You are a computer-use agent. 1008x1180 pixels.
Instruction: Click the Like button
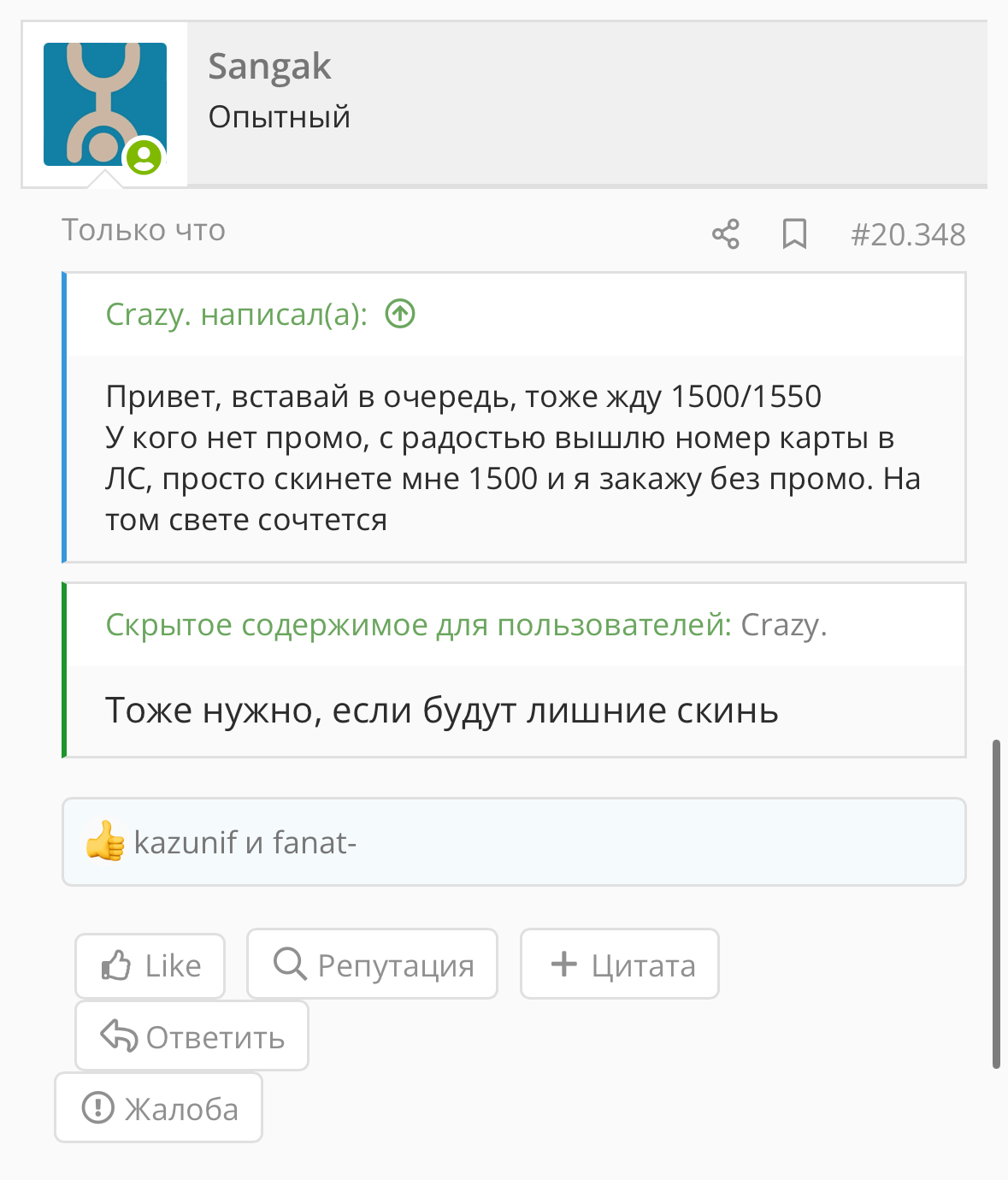point(150,965)
